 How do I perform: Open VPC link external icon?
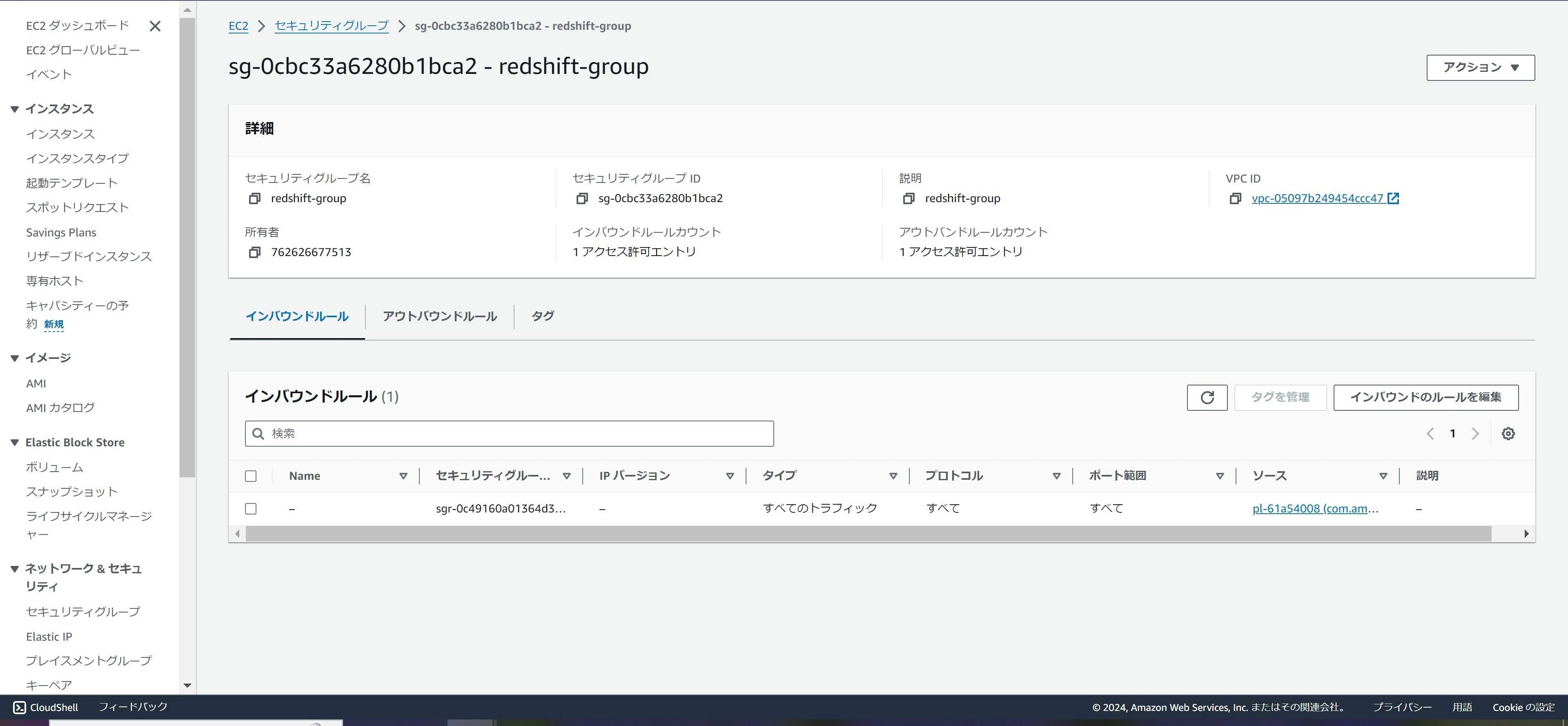[x=1393, y=198]
